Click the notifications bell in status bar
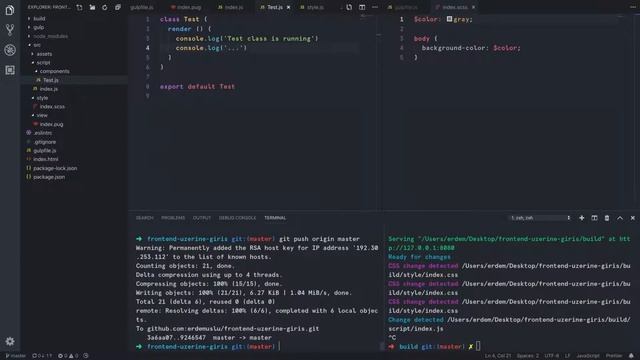The width and height of the screenshot is (640, 360). (x=631, y=356)
